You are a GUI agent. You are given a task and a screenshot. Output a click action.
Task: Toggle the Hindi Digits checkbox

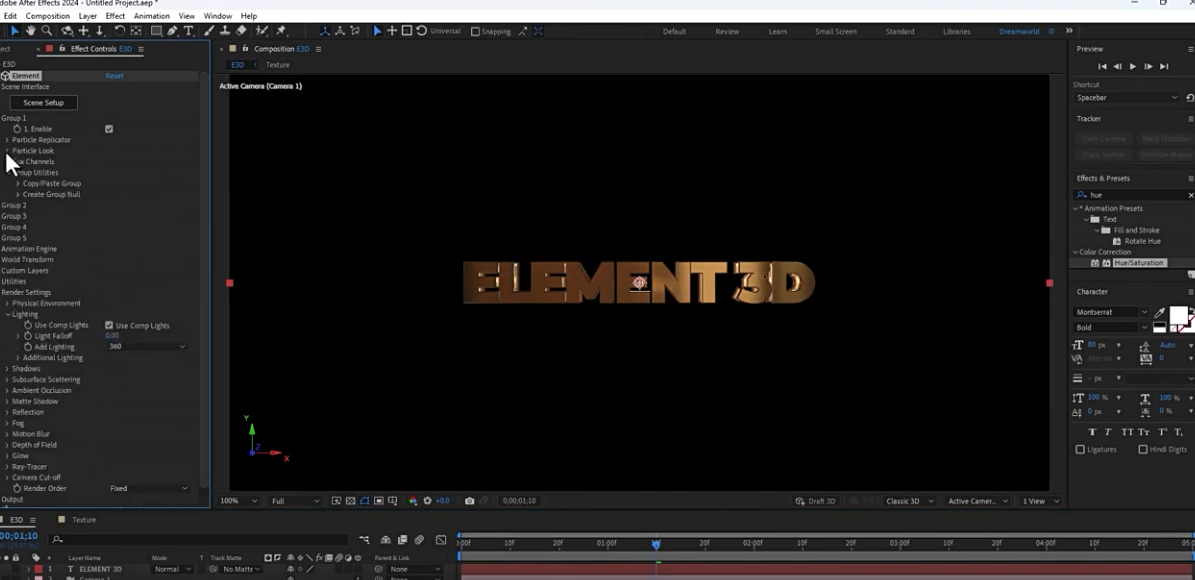tap(1142, 450)
